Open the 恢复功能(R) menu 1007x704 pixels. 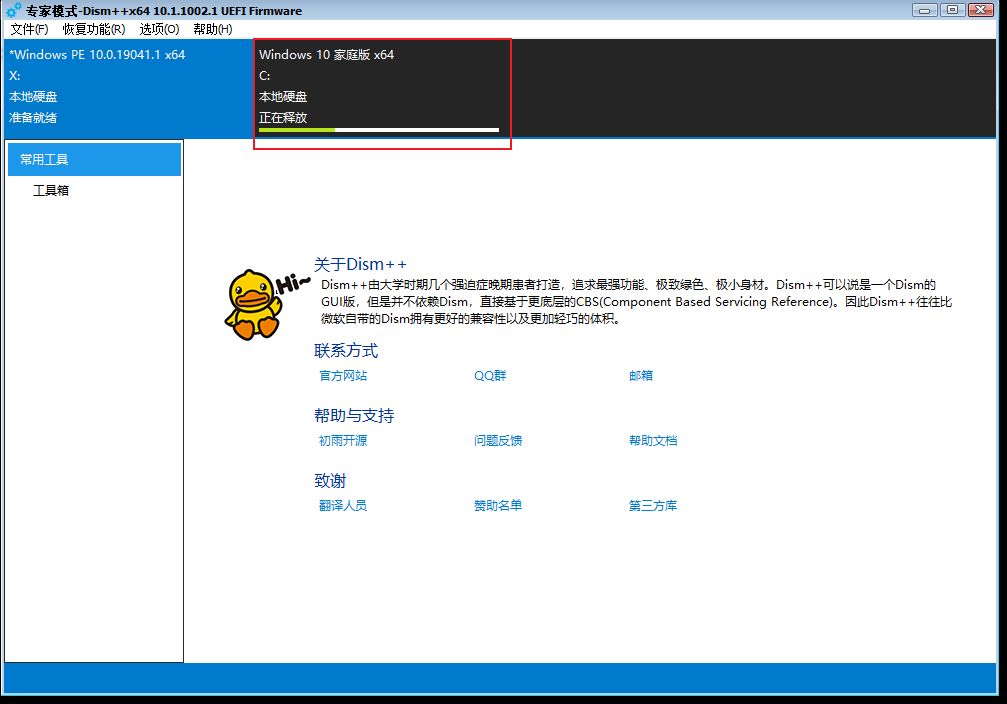[x=94, y=29]
